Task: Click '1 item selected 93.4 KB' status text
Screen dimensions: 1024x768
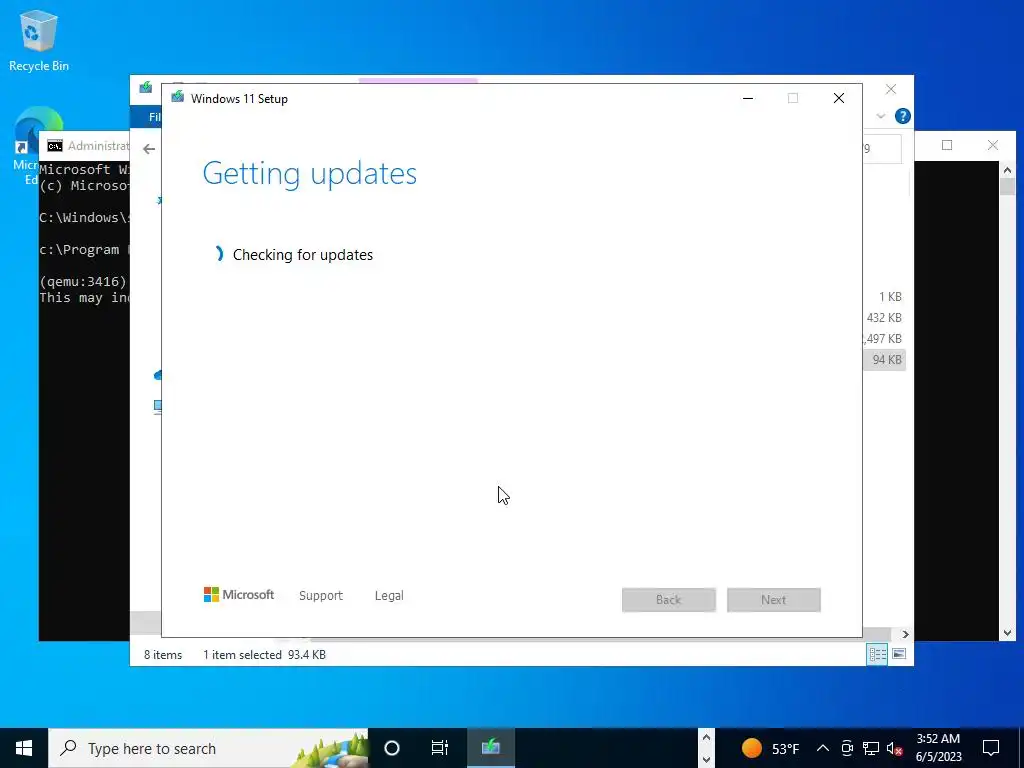Action: click(264, 654)
